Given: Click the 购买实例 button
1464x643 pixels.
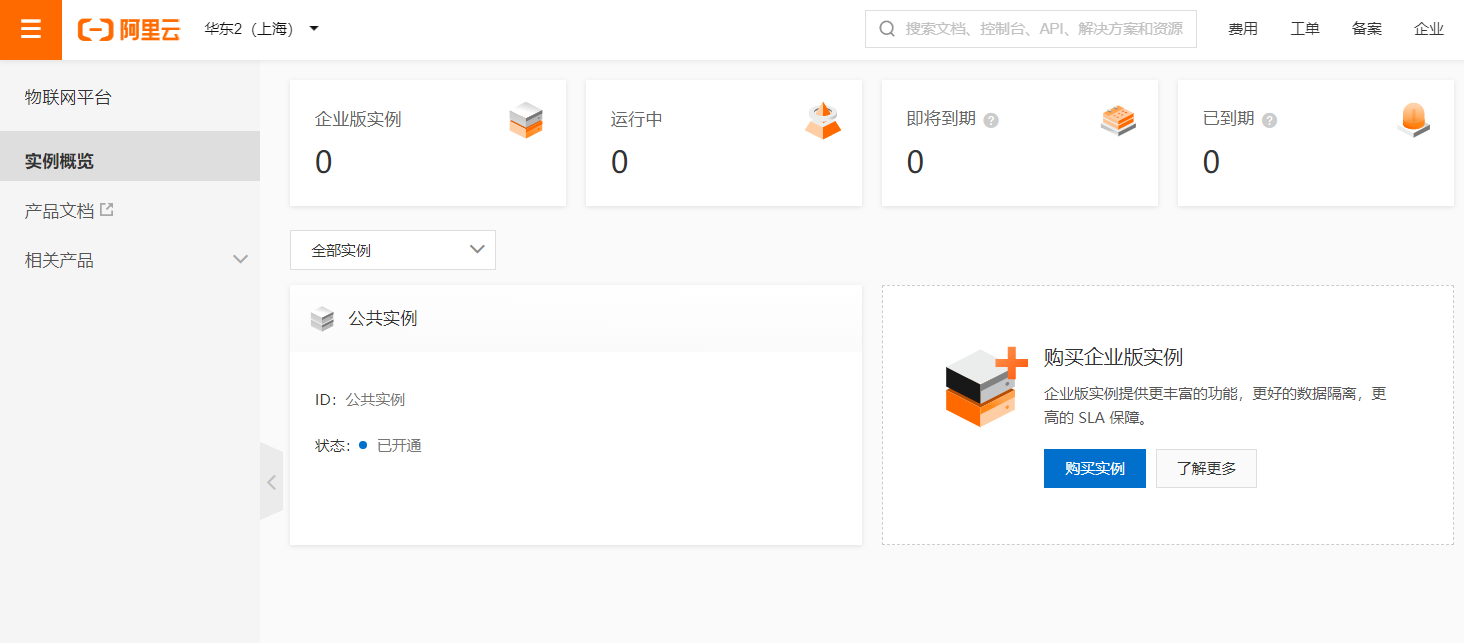Looking at the screenshot, I should tap(1095, 468).
